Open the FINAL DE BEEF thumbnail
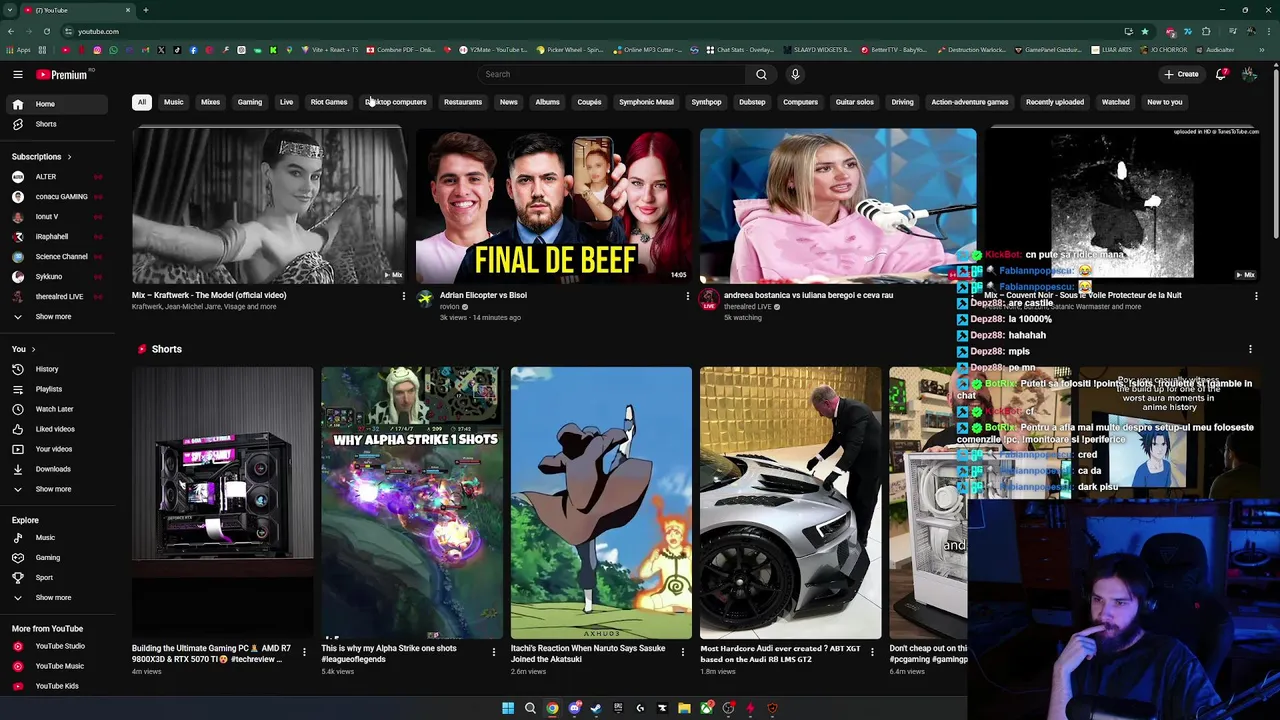Viewport: 1280px width, 720px height. [x=553, y=206]
